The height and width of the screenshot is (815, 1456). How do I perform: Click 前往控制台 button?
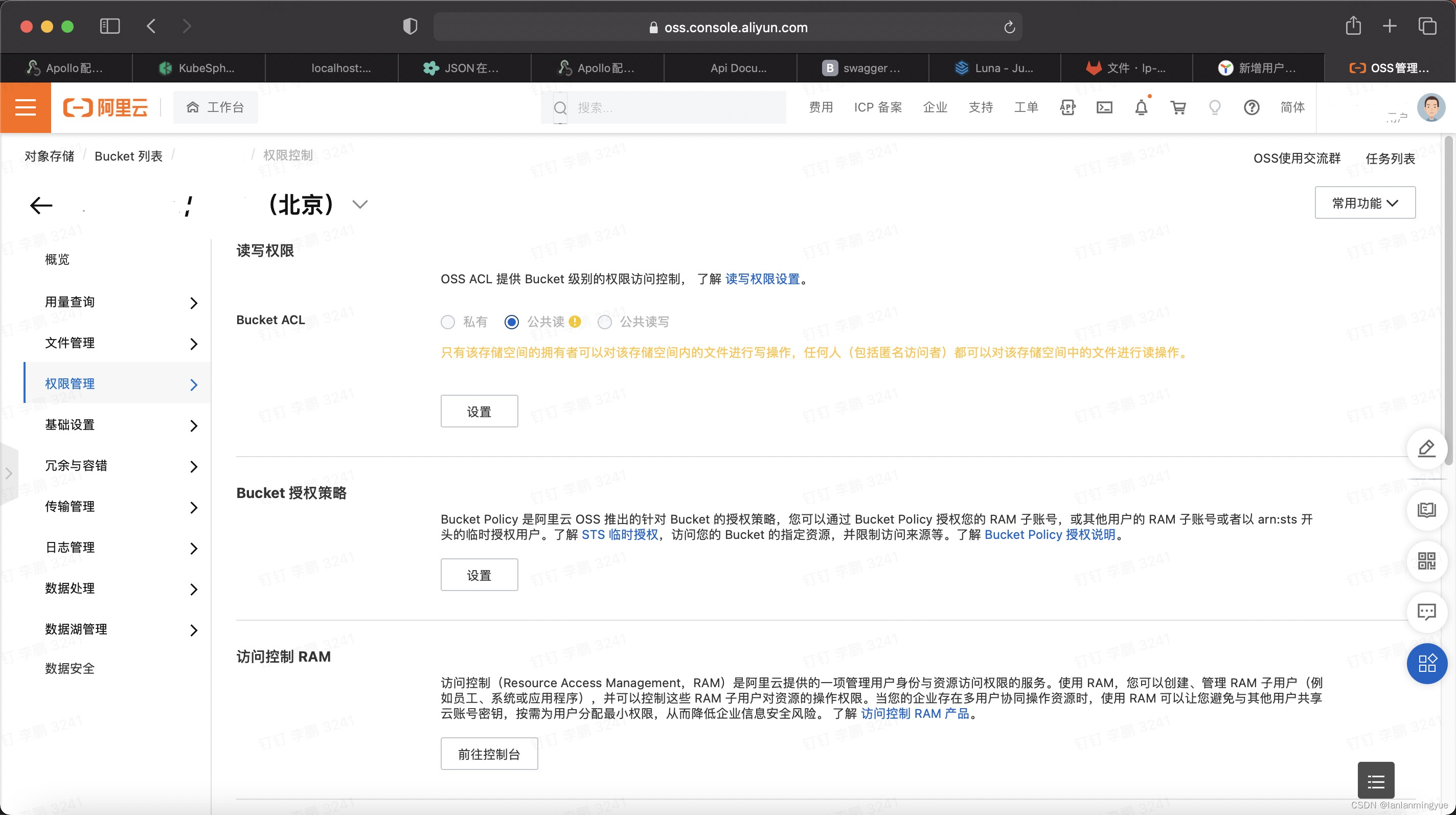click(x=489, y=754)
